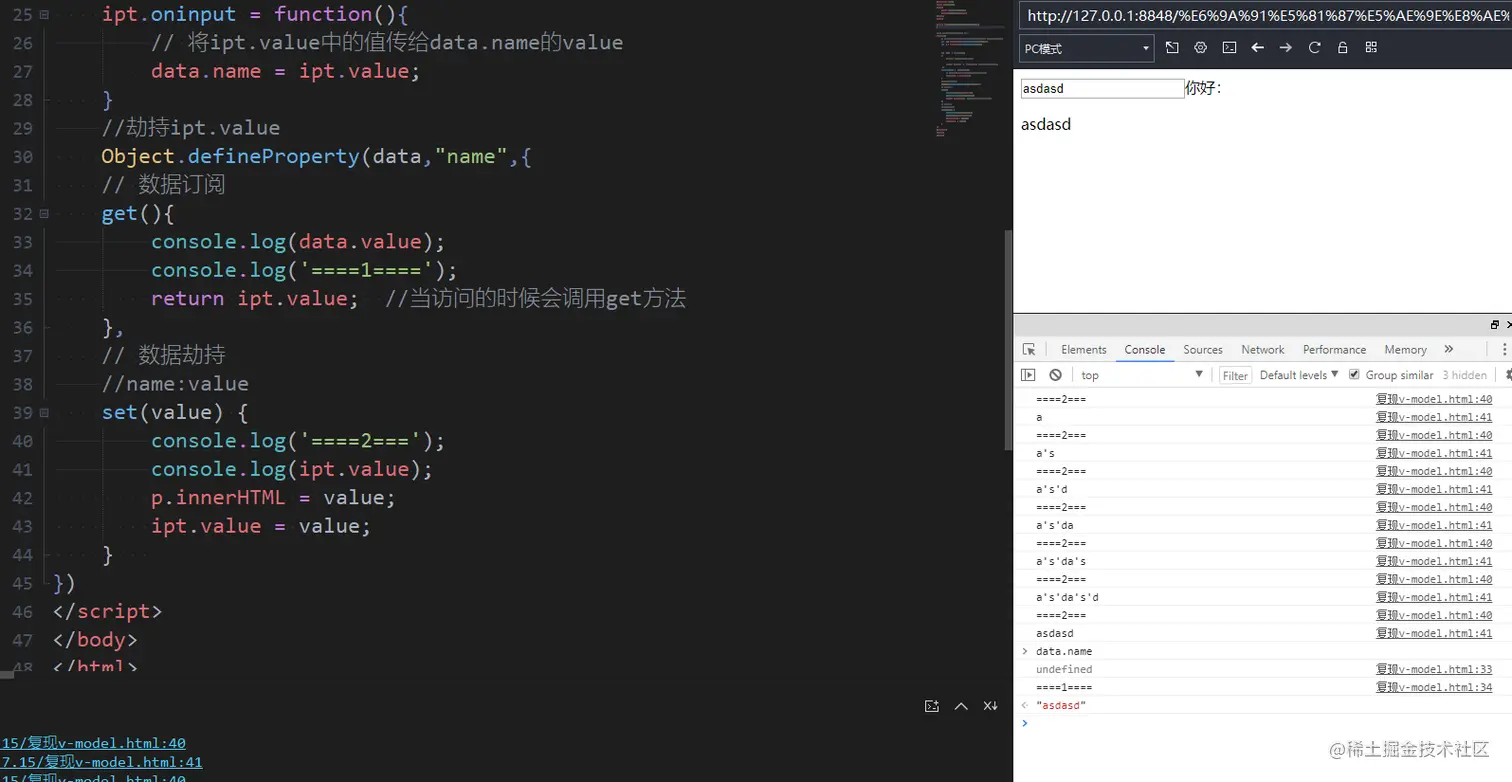Show the QR code for preview

point(1372,48)
